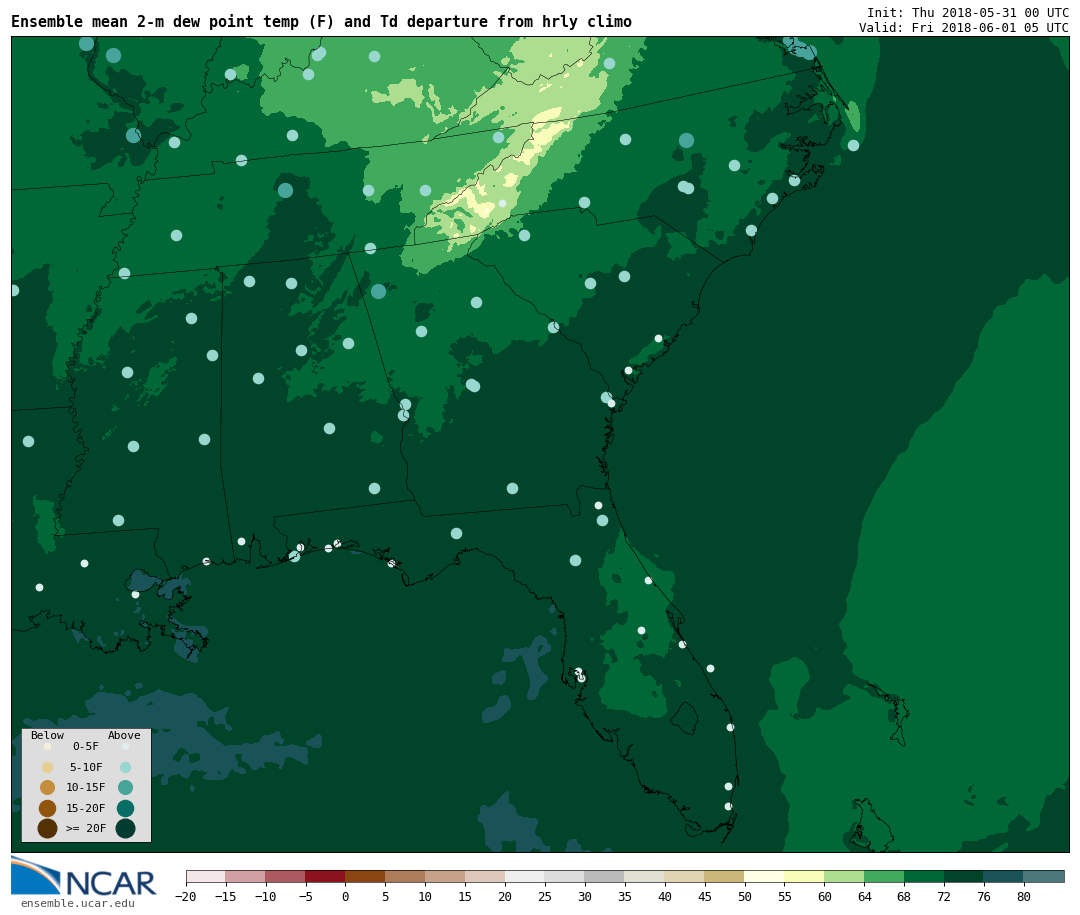Screen dimensions: 1080x915
Task: Click the 'Above' legend heading
Action: (124, 735)
